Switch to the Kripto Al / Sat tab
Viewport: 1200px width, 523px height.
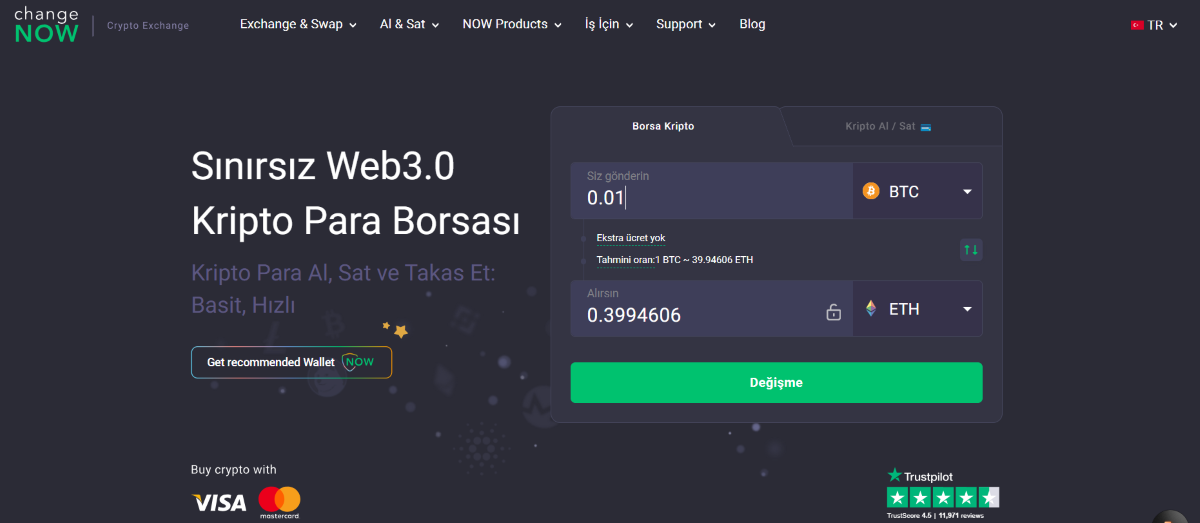[889, 126]
